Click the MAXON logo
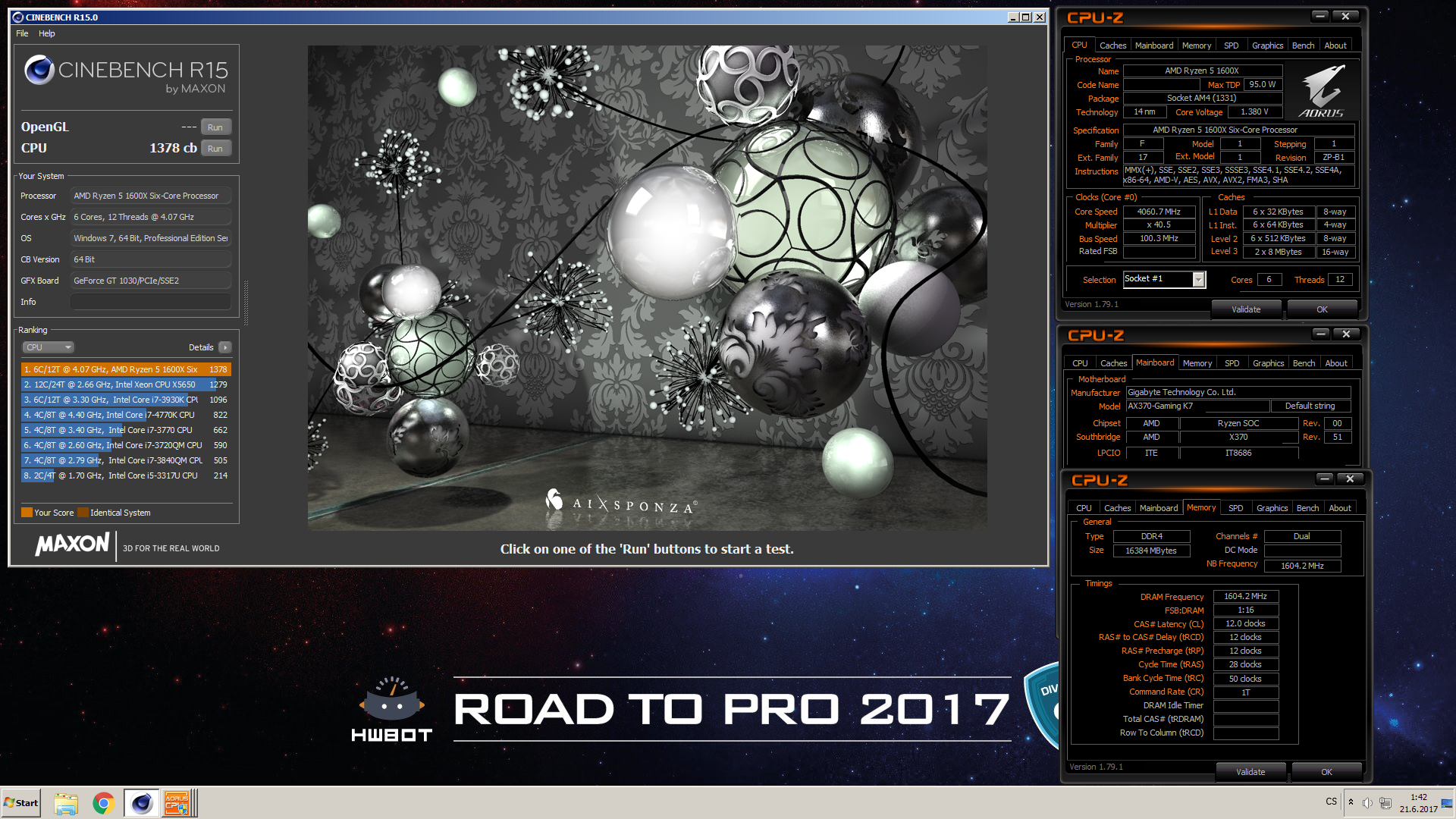Screen dimensions: 1456x819 (73, 544)
